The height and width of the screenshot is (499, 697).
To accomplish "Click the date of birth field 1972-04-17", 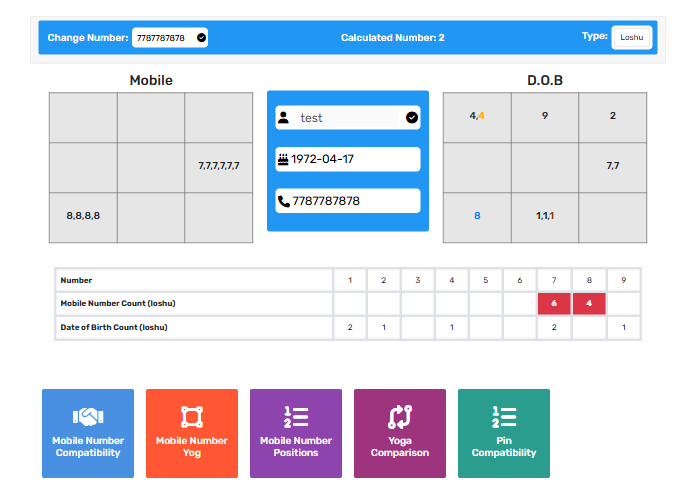I will tap(352, 160).
